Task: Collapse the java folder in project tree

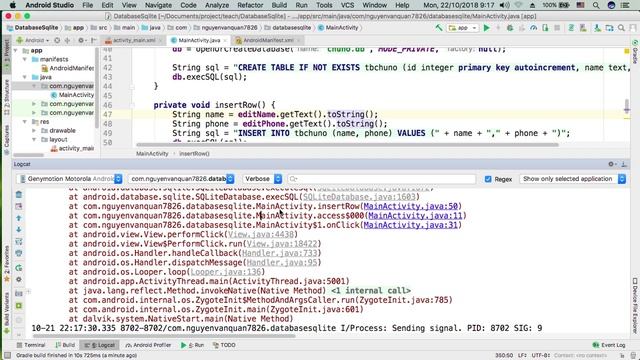Action: coord(25,77)
